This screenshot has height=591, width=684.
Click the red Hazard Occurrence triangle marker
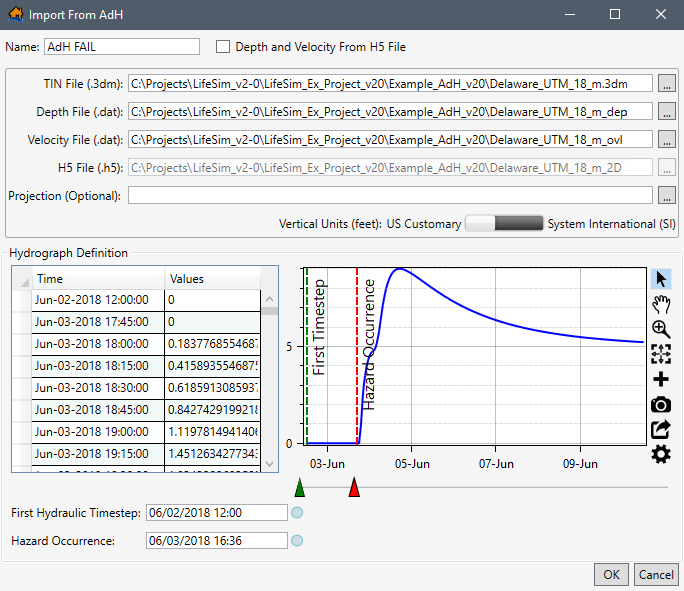(x=354, y=488)
